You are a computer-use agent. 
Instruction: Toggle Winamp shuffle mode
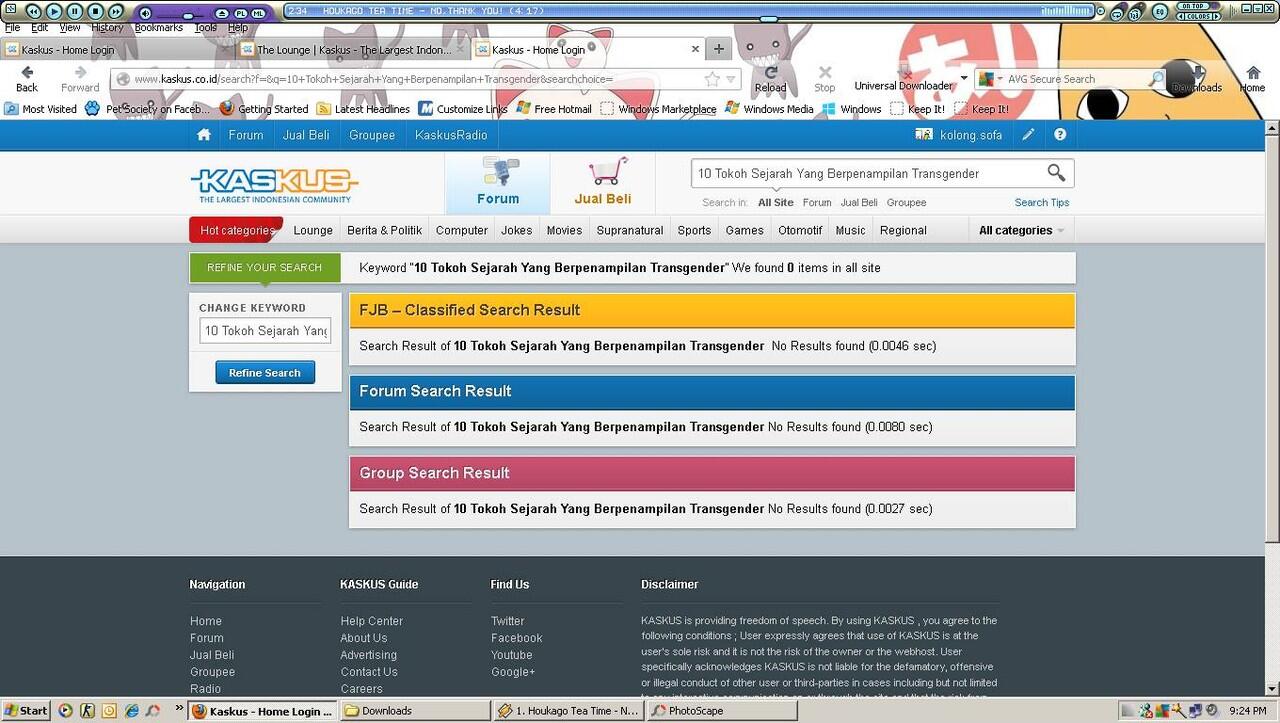pos(1135,15)
